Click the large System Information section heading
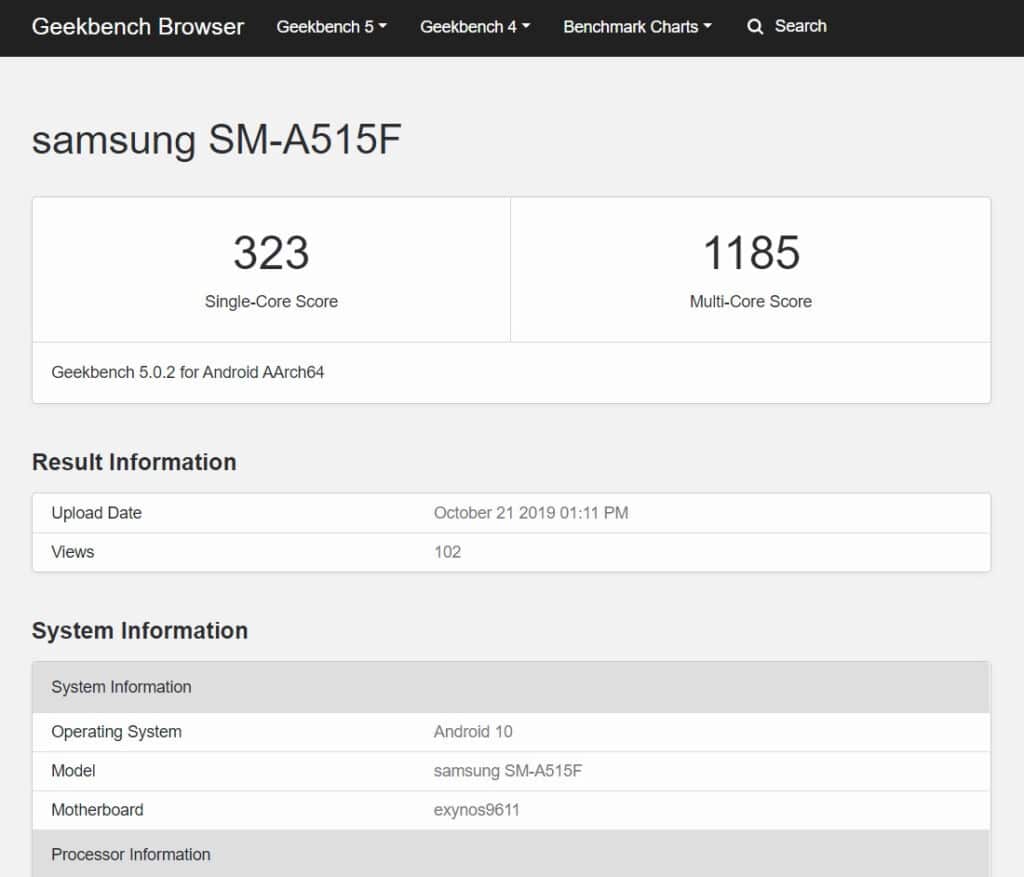Viewport: 1024px width, 877px height. click(x=140, y=631)
